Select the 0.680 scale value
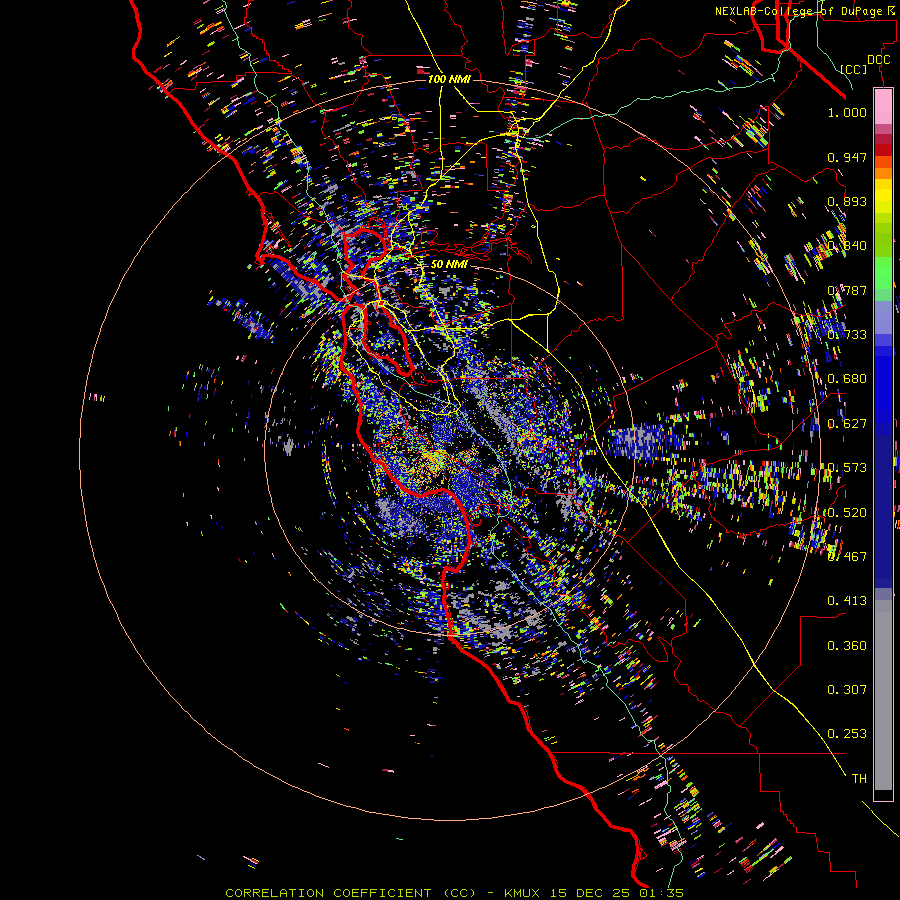Image resolution: width=900 pixels, height=900 pixels. pyautogui.click(x=847, y=379)
